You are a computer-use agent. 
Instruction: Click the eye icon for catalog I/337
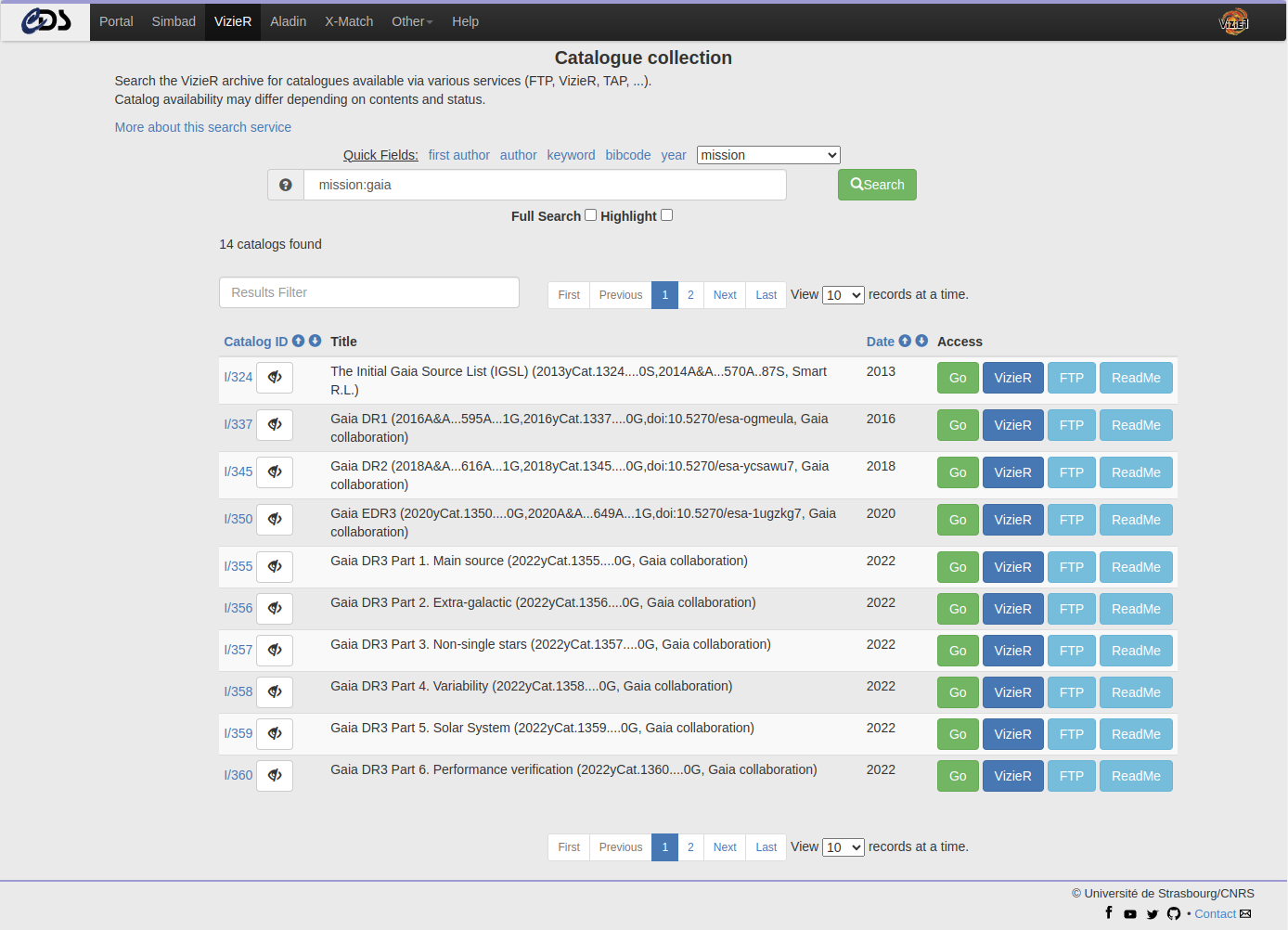(275, 425)
